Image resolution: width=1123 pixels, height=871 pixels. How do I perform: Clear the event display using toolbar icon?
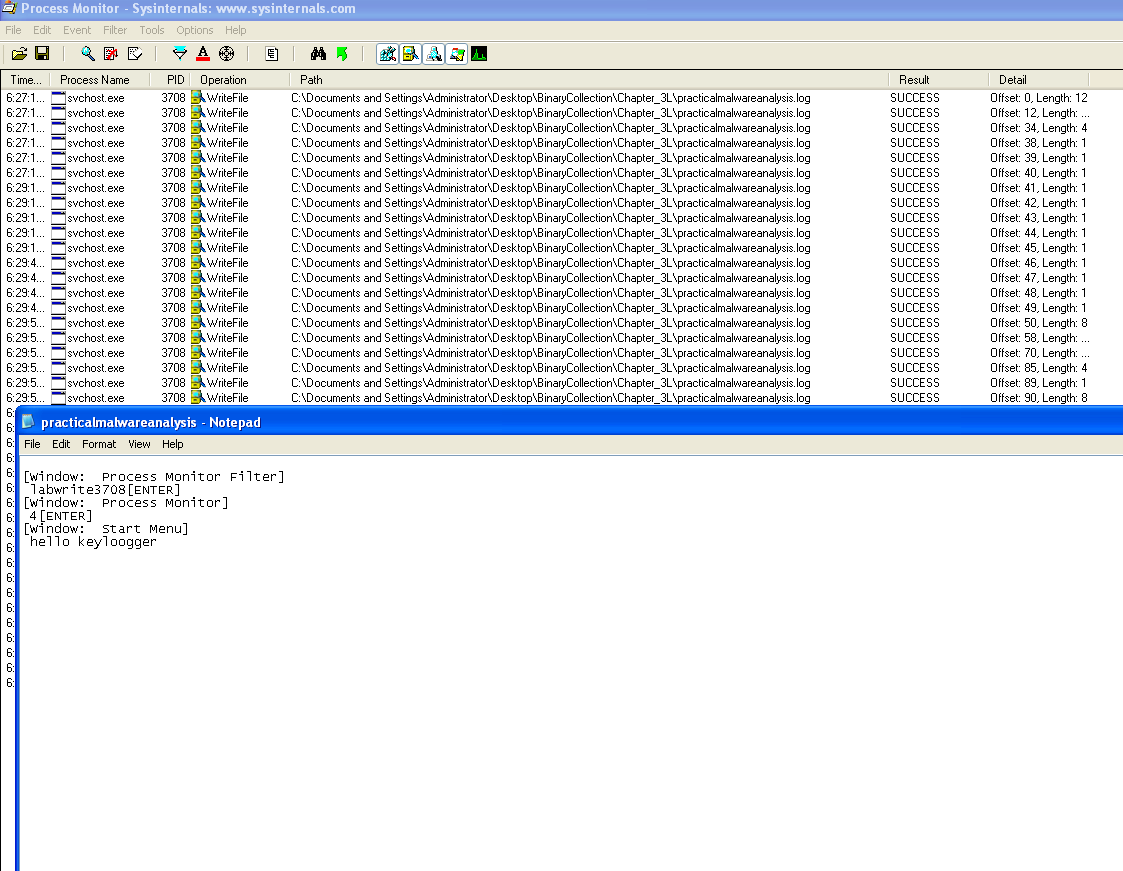pyautogui.click(x=135, y=54)
